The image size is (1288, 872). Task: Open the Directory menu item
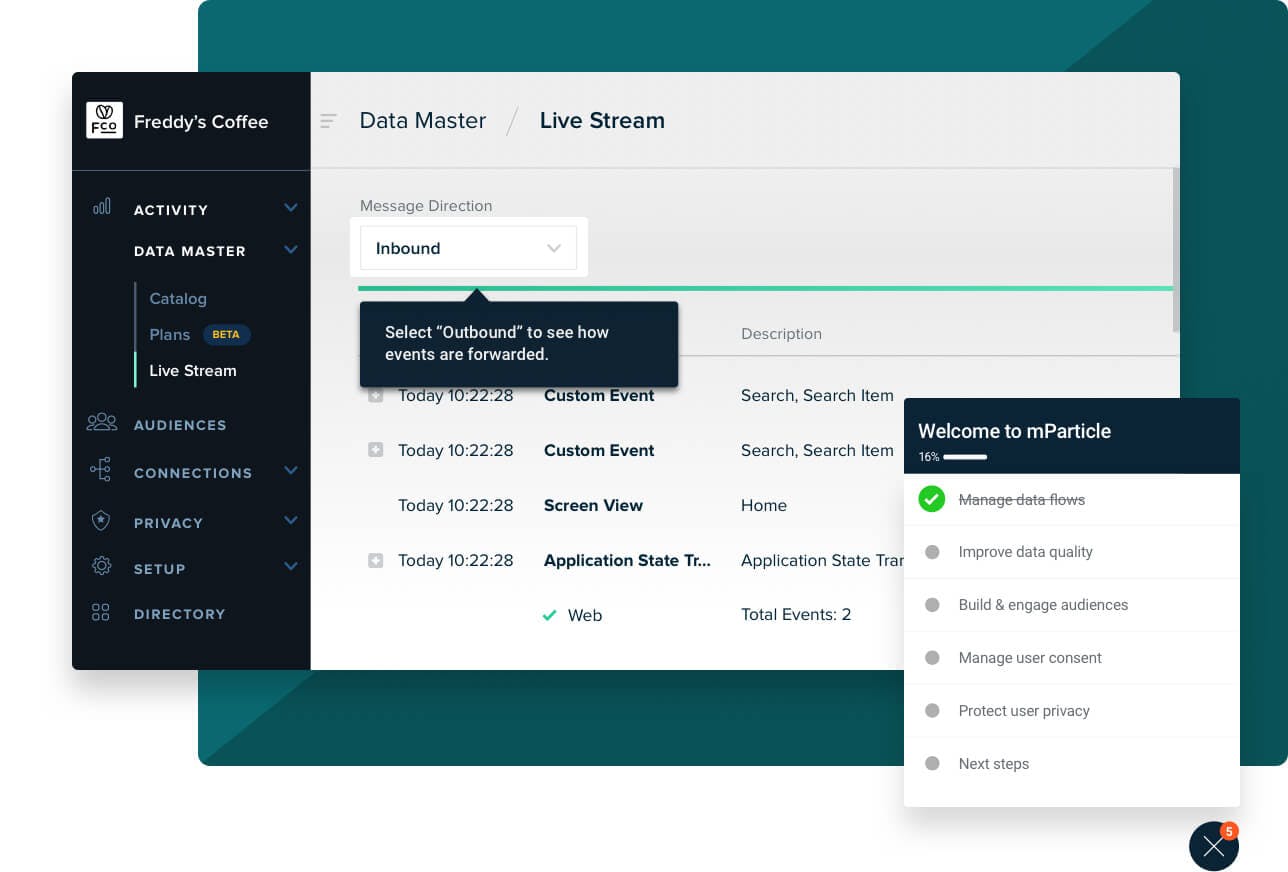pos(180,614)
